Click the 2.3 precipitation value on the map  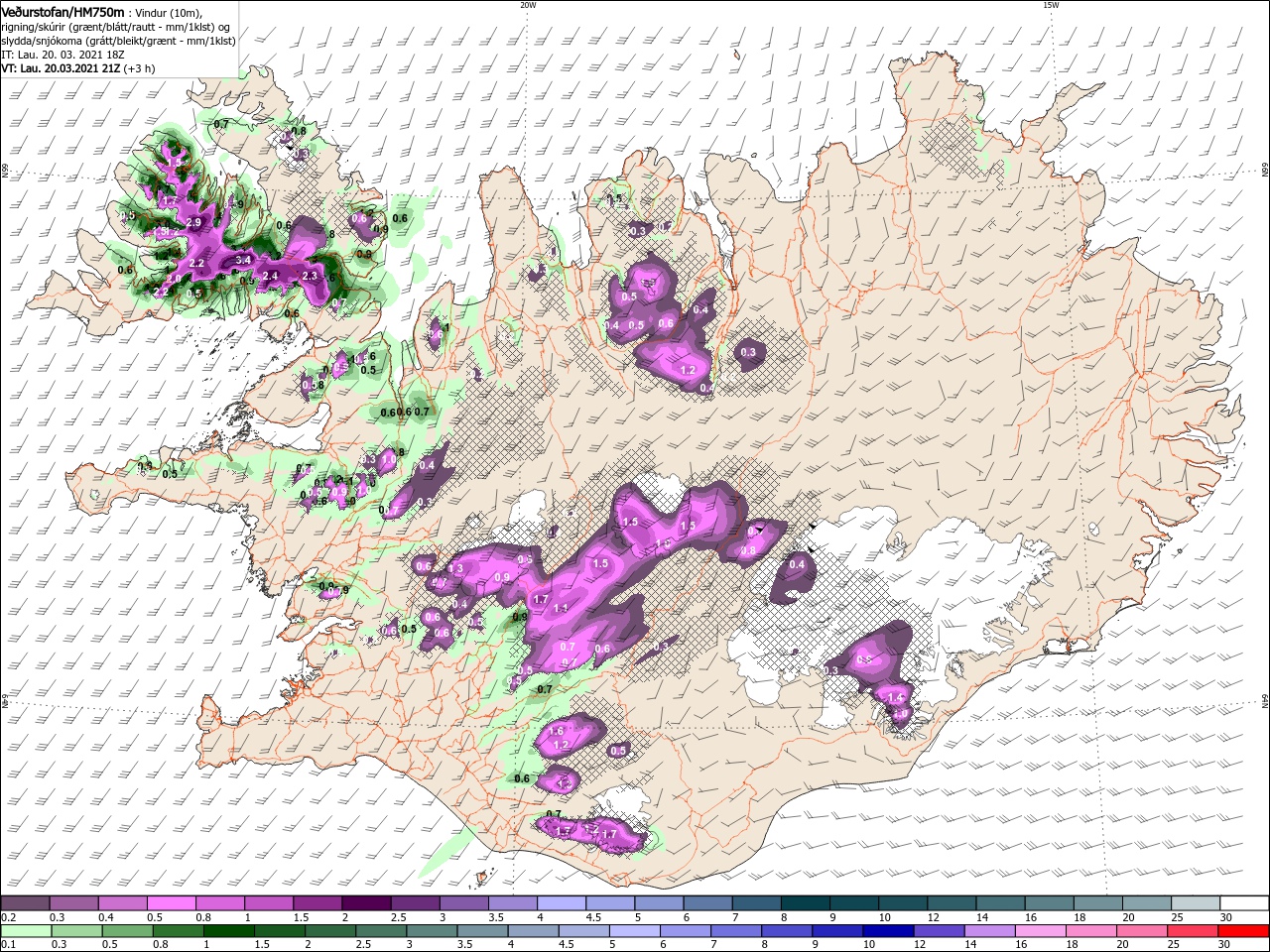(309, 276)
